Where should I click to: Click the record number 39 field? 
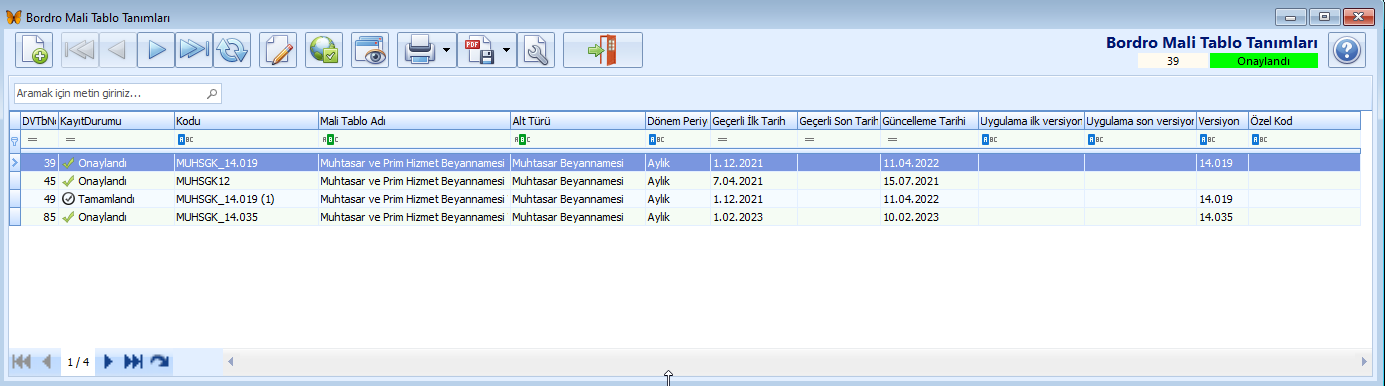1172,61
